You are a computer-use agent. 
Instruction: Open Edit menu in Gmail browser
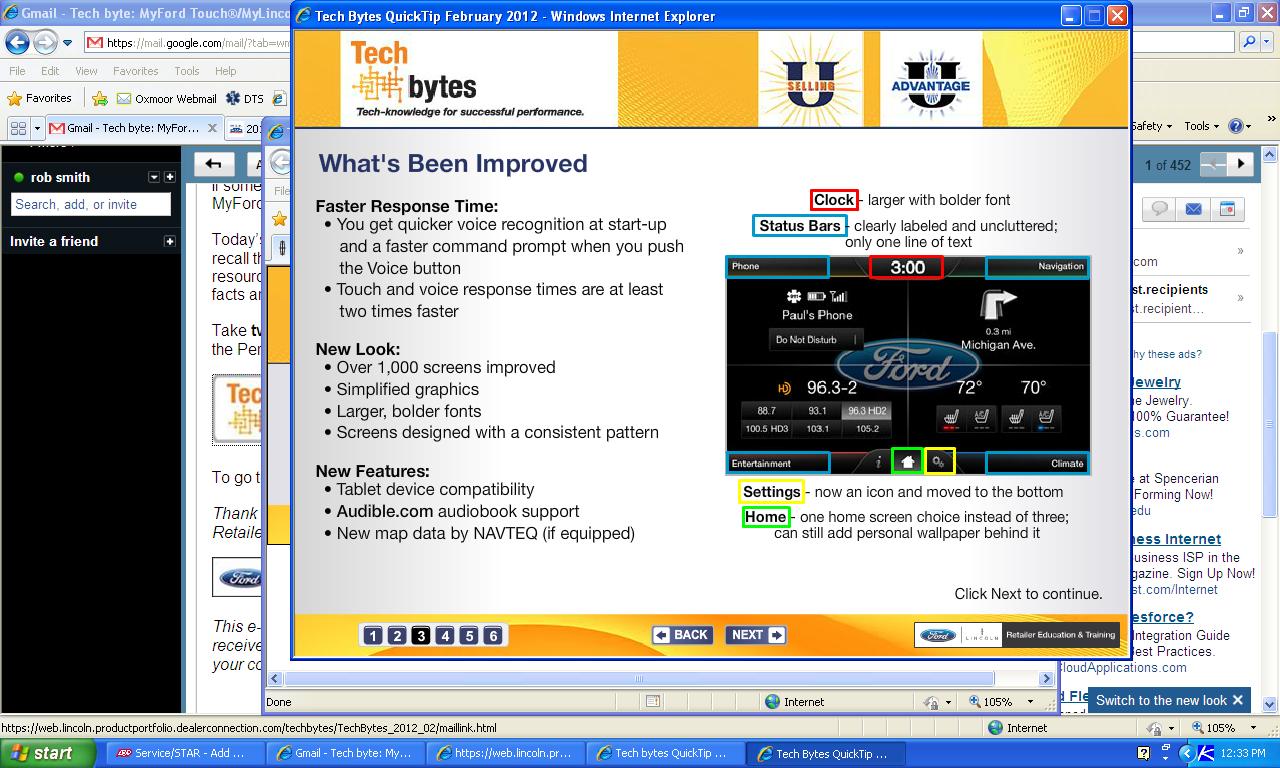coord(50,71)
